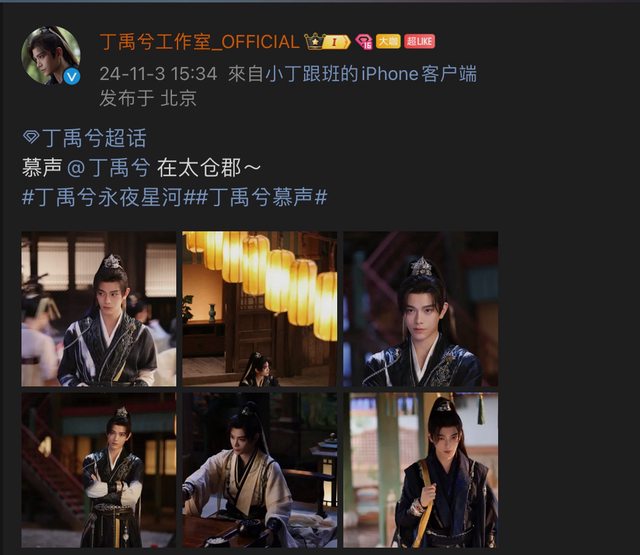Screen dimensions: 640x555
Task: Click the super-topic diamond icon
Action: pos(31,137)
